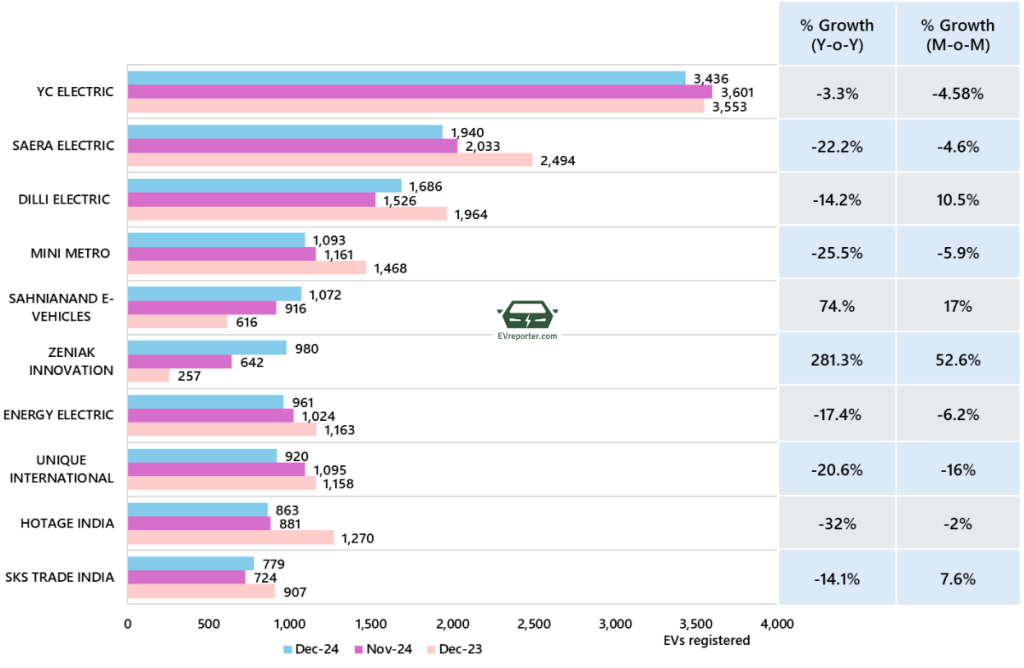Click Saera Electric's Dec-23 bar labeled 2,494
The width and height of the screenshot is (1024, 668).
329,160
